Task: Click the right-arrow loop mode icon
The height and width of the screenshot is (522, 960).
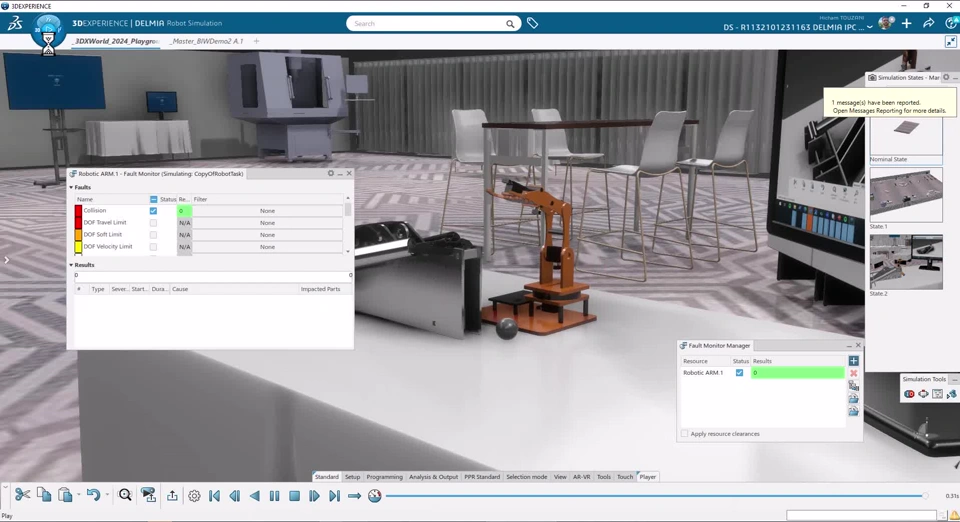Action: point(354,496)
